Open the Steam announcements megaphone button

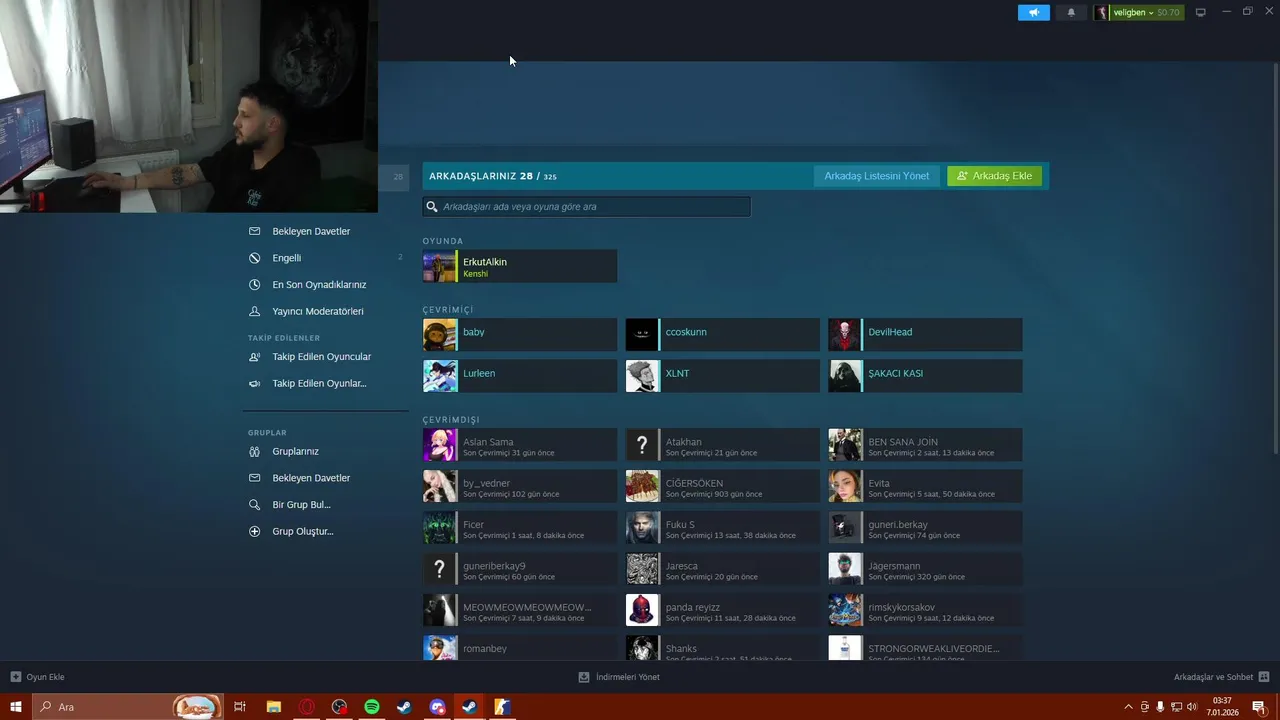click(x=1034, y=12)
